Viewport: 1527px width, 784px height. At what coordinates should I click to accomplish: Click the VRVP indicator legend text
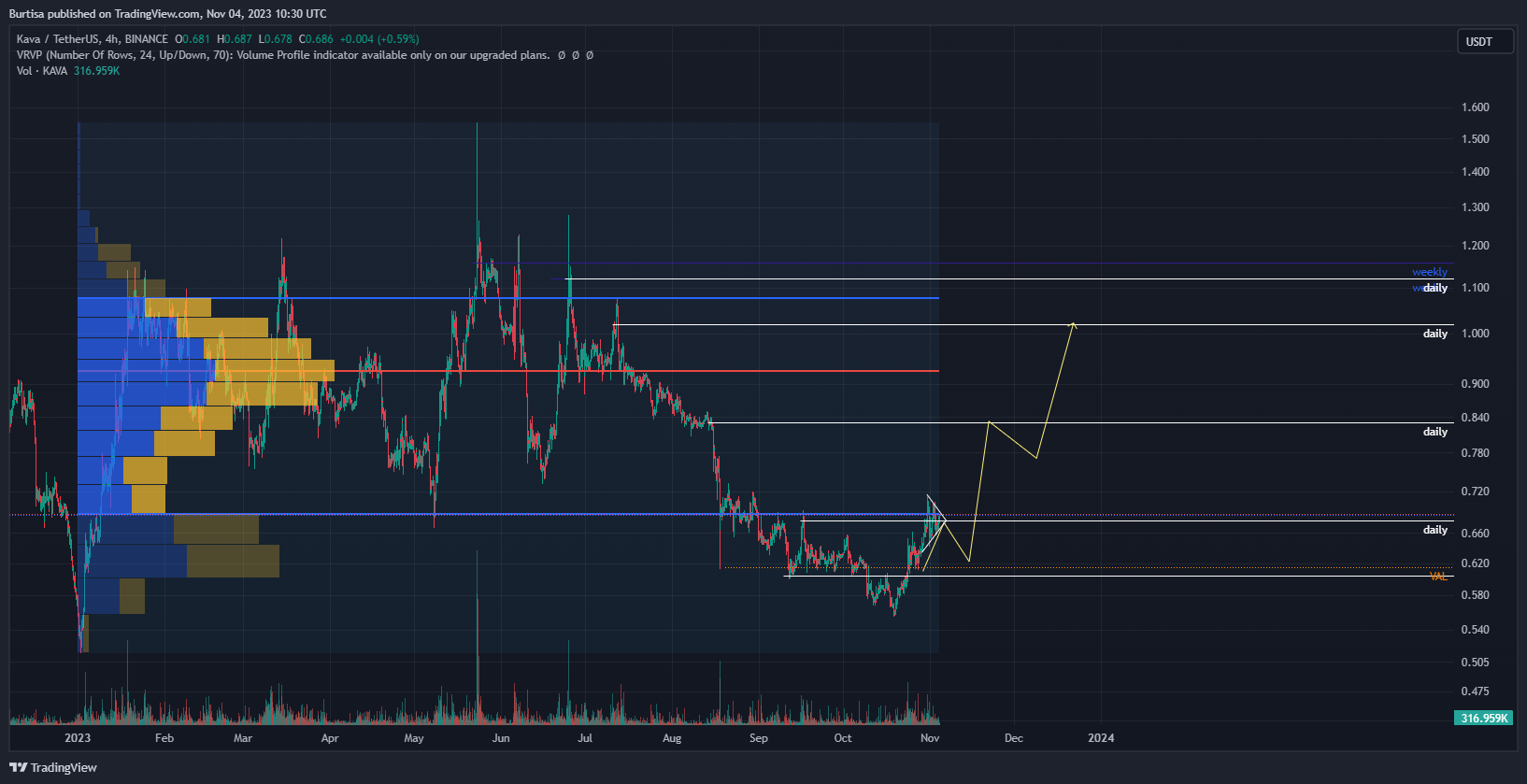click(283, 55)
